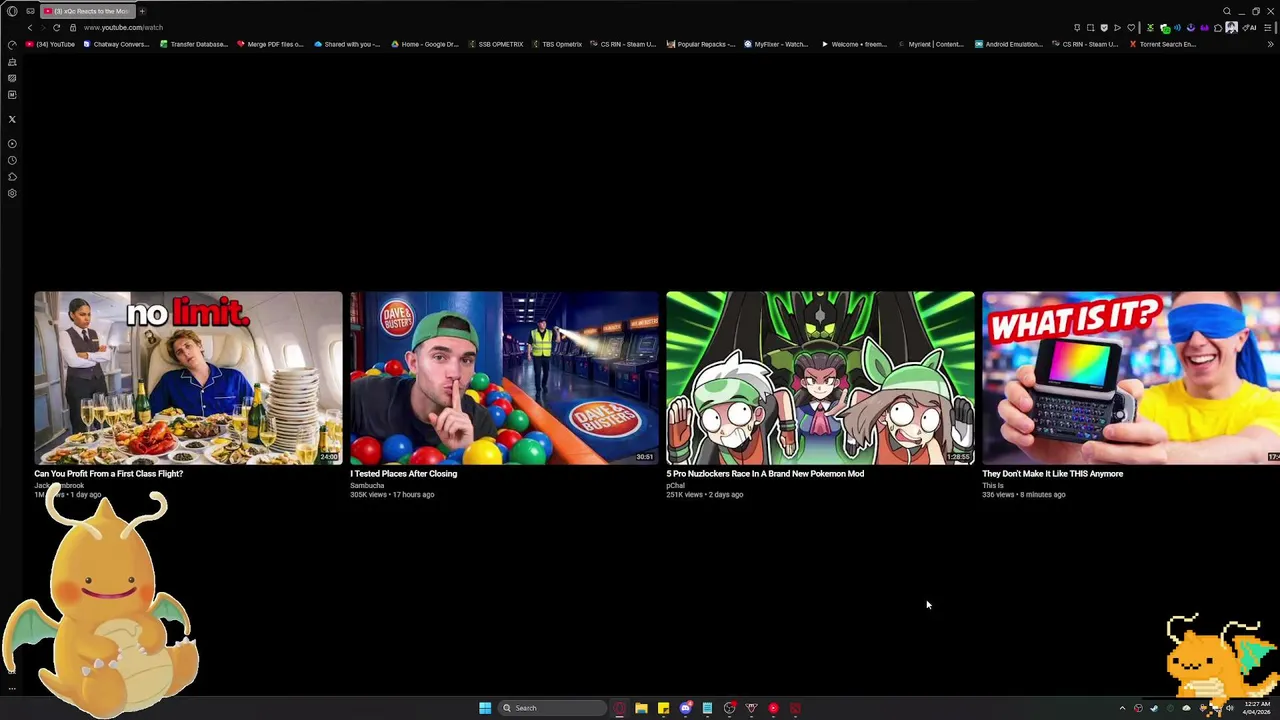The width and height of the screenshot is (1280, 720).
Task: Click the shield ad blocker icon
Action: pos(1104,28)
